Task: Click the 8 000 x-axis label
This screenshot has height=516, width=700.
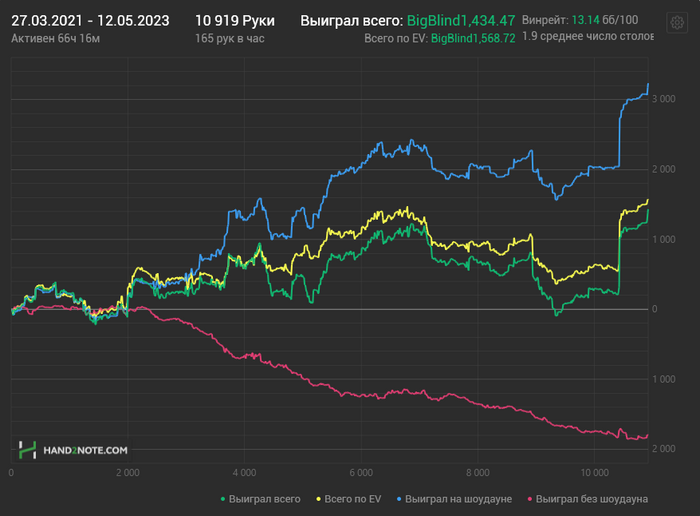Action: coord(478,473)
